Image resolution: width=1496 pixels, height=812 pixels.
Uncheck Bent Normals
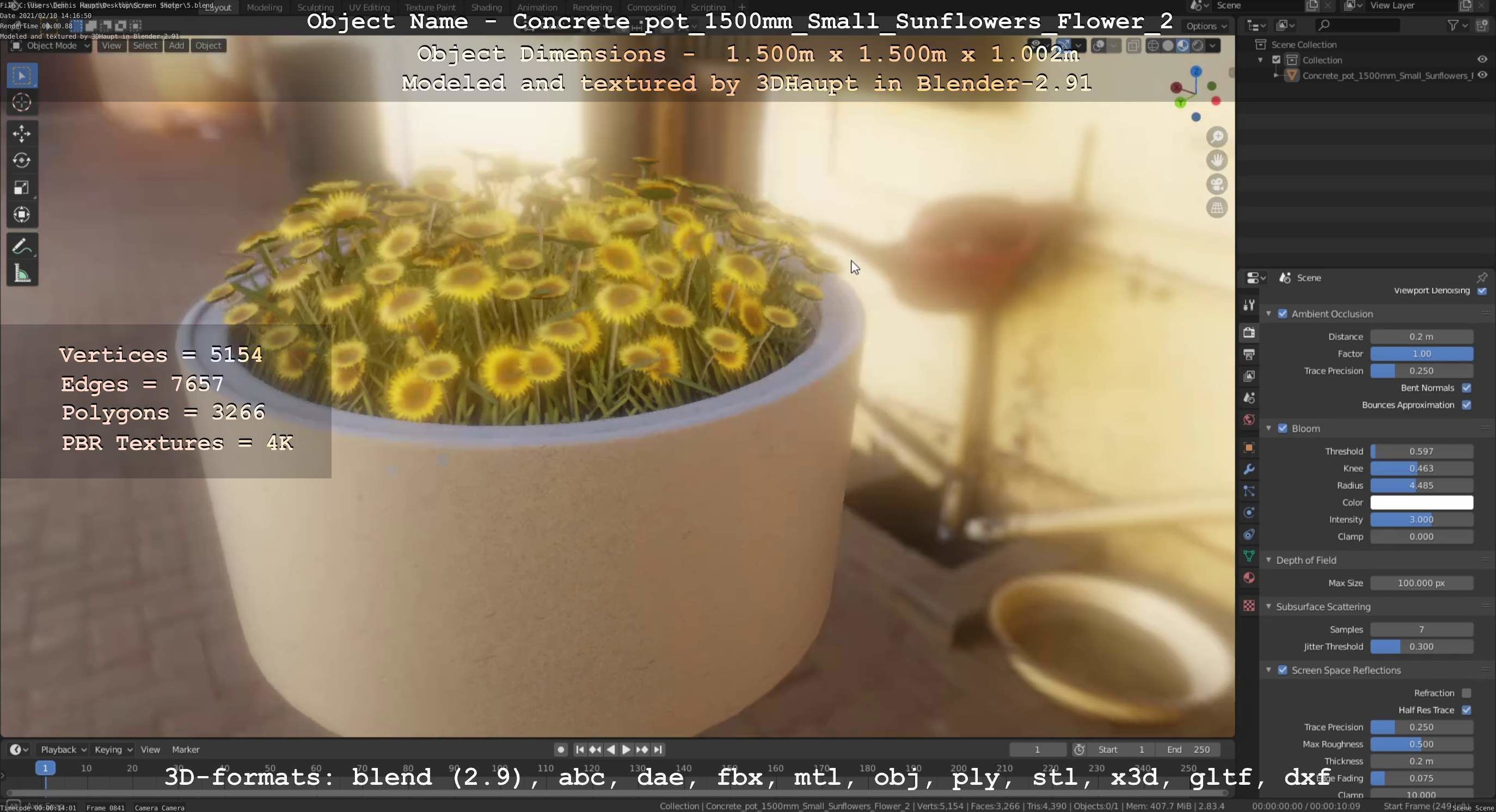1467,387
